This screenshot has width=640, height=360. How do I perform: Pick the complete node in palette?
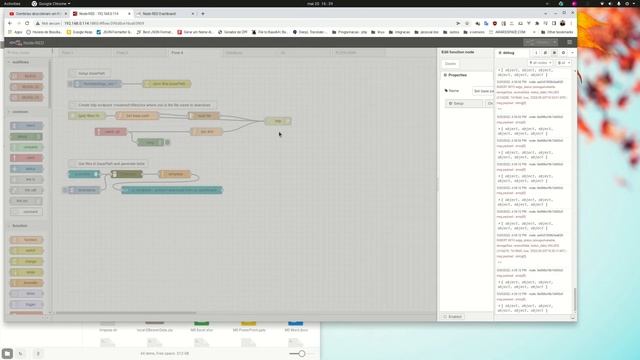27,147
